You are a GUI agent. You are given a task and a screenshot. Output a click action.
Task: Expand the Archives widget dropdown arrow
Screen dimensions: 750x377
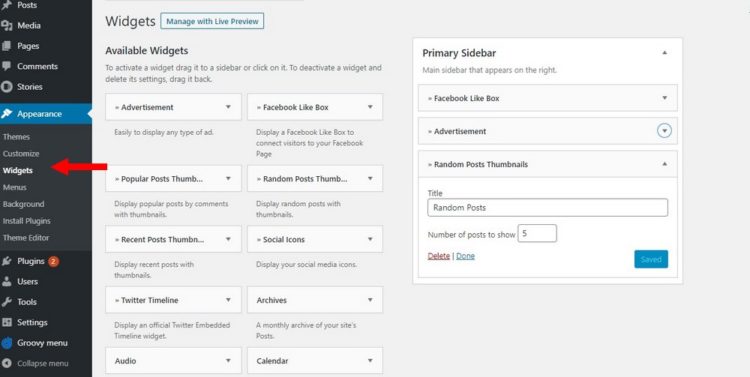(370, 300)
